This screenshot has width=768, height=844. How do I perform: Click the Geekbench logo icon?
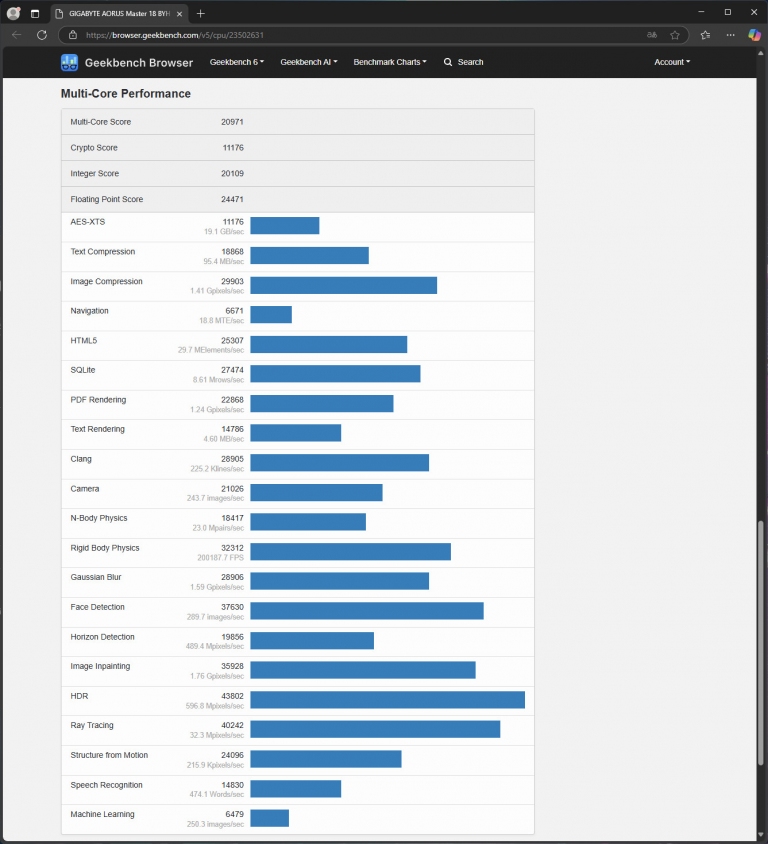pyautogui.click(x=69, y=62)
